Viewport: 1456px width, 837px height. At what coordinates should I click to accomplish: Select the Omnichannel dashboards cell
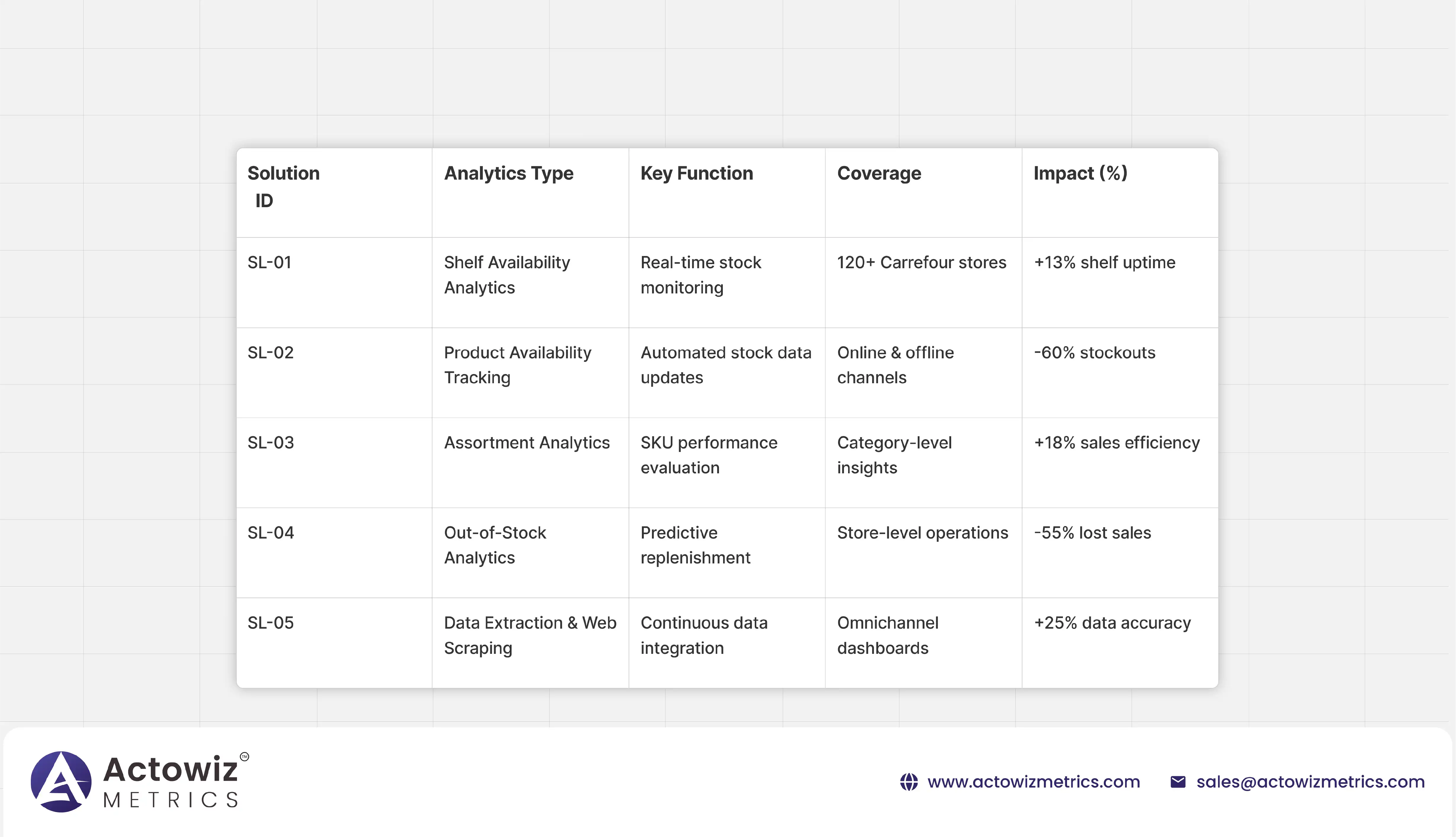887,635
